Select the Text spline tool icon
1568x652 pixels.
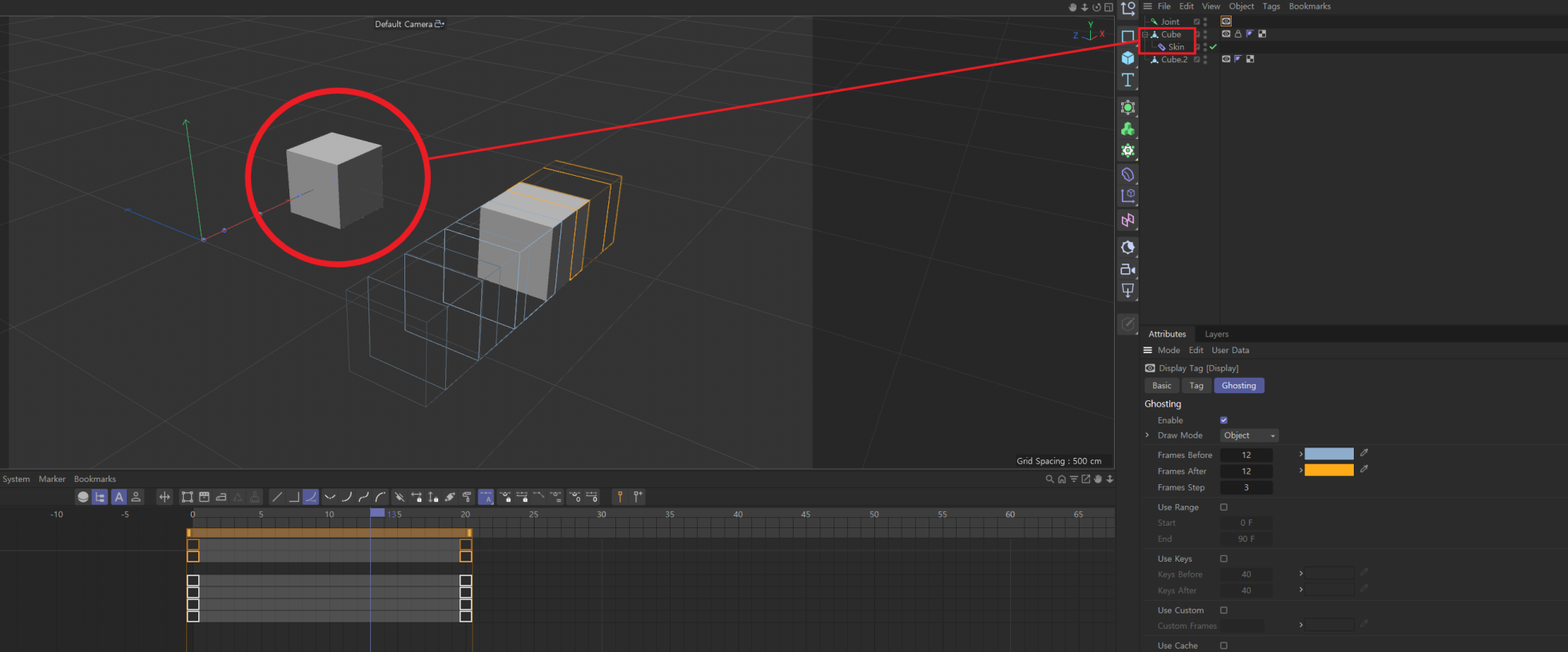click(1128, 80)
